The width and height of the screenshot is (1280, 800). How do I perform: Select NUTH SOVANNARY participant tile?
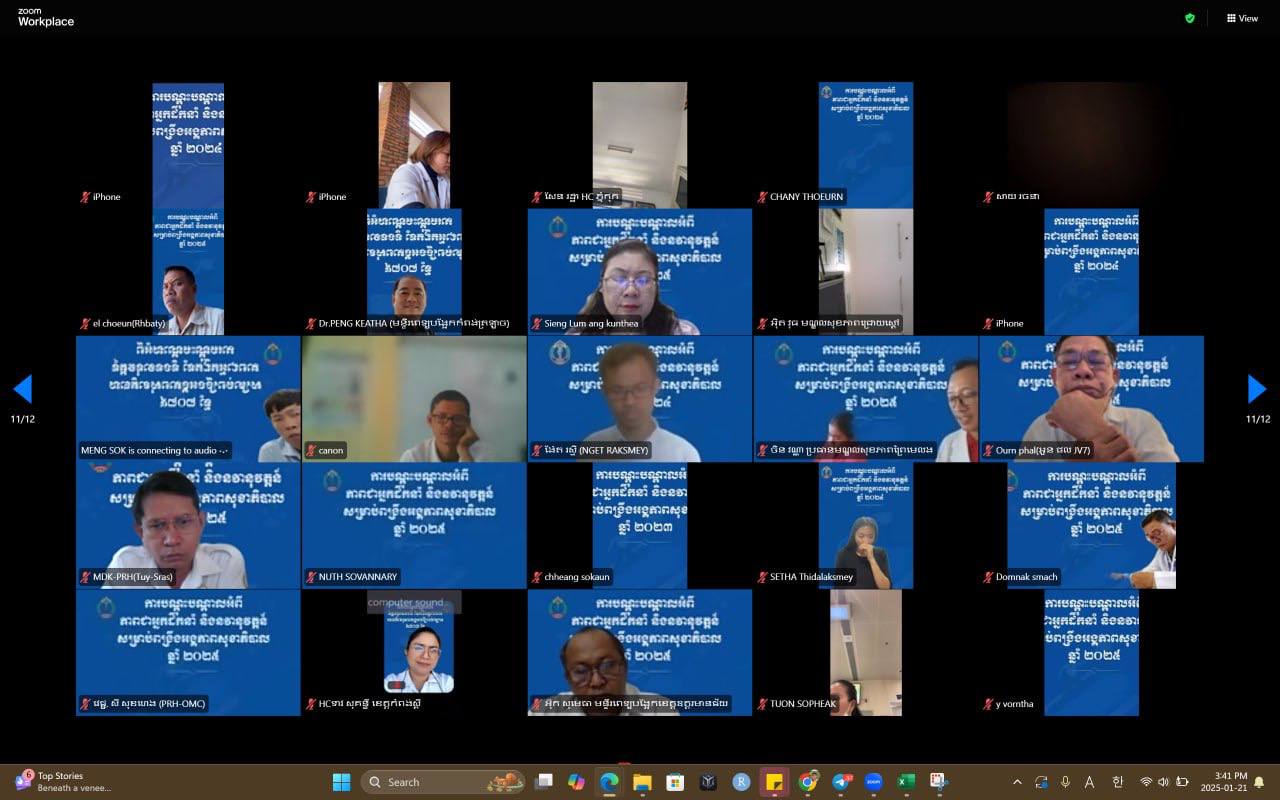414,525
